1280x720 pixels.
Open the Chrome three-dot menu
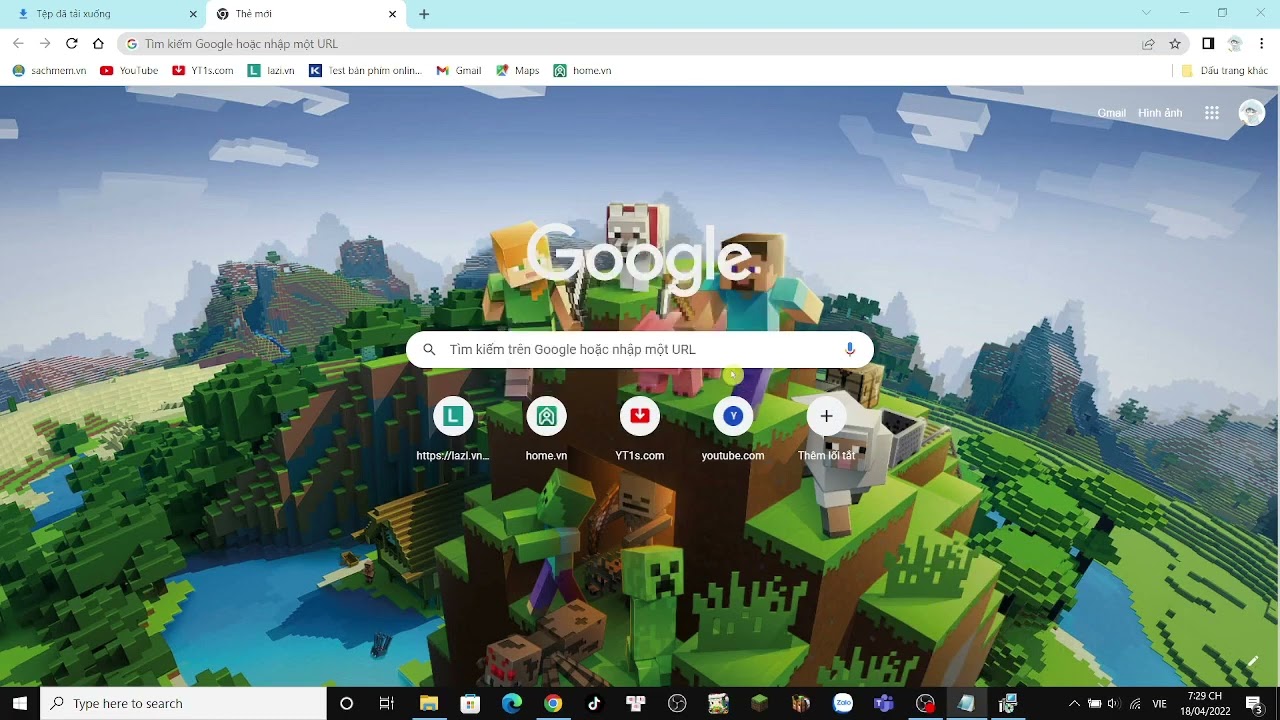click(x=1262, y=43)
